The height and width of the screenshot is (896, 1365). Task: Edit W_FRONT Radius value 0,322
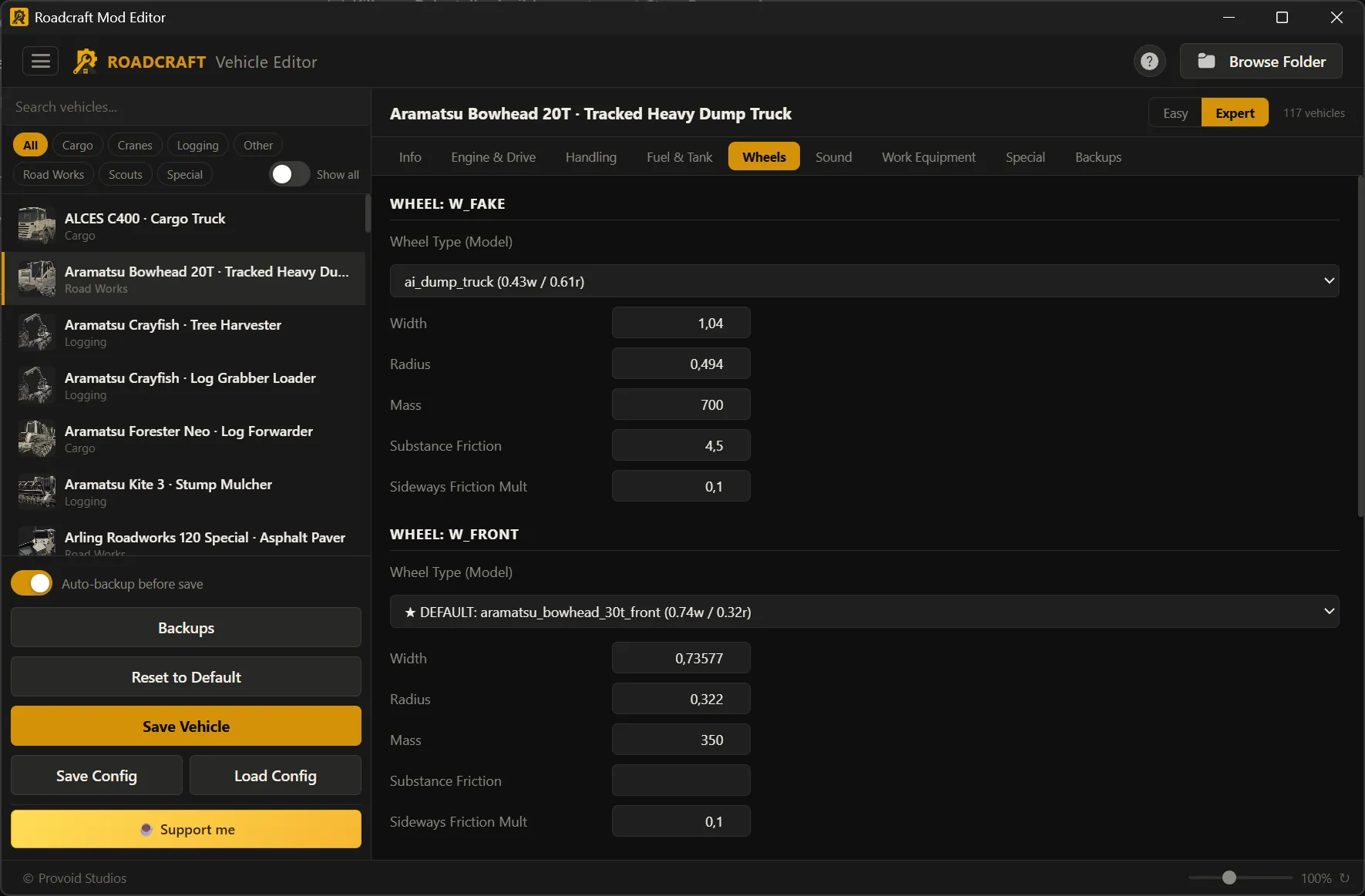click(x=681, y=699)
